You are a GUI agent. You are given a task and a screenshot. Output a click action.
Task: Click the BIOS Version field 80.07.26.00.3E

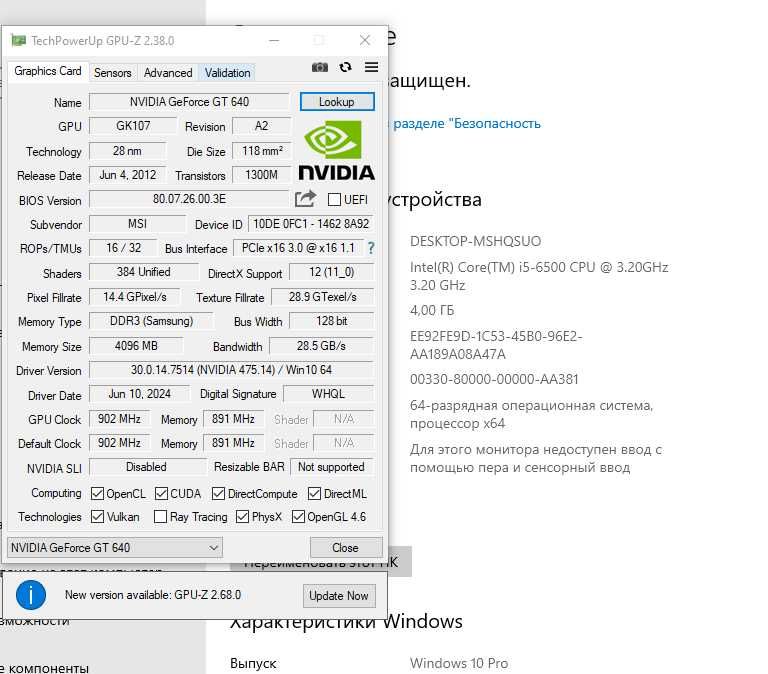pyautogui.click(x=189, y=199)
